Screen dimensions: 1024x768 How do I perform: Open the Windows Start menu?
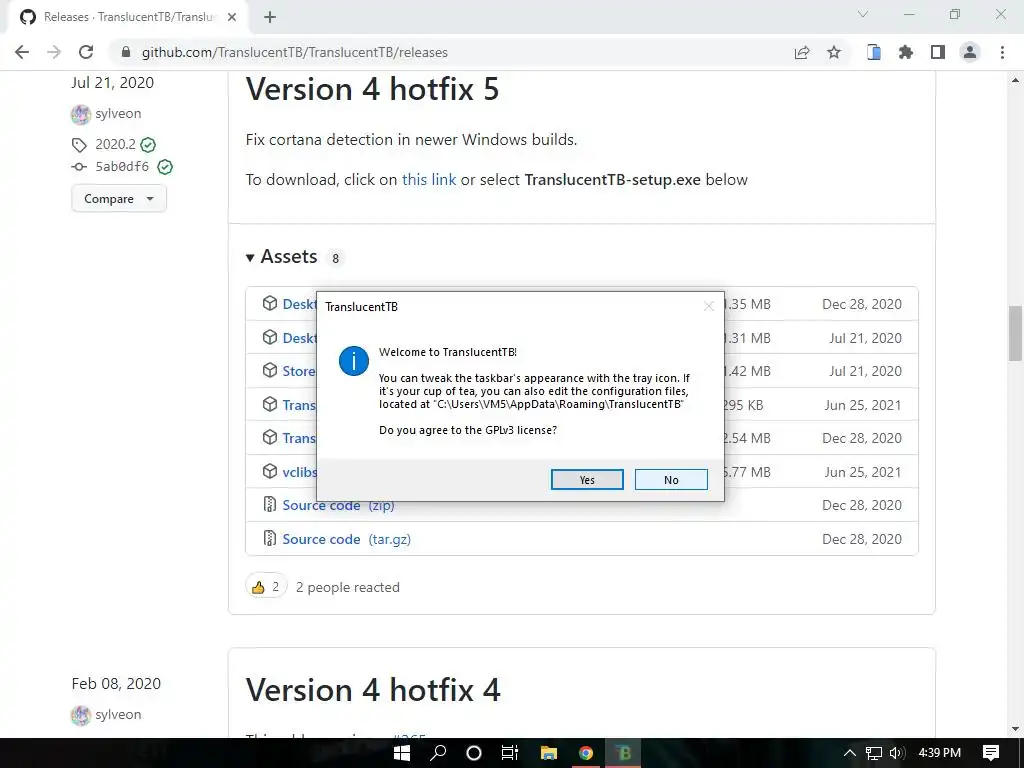pyautogui.click(x=402, y=753)
